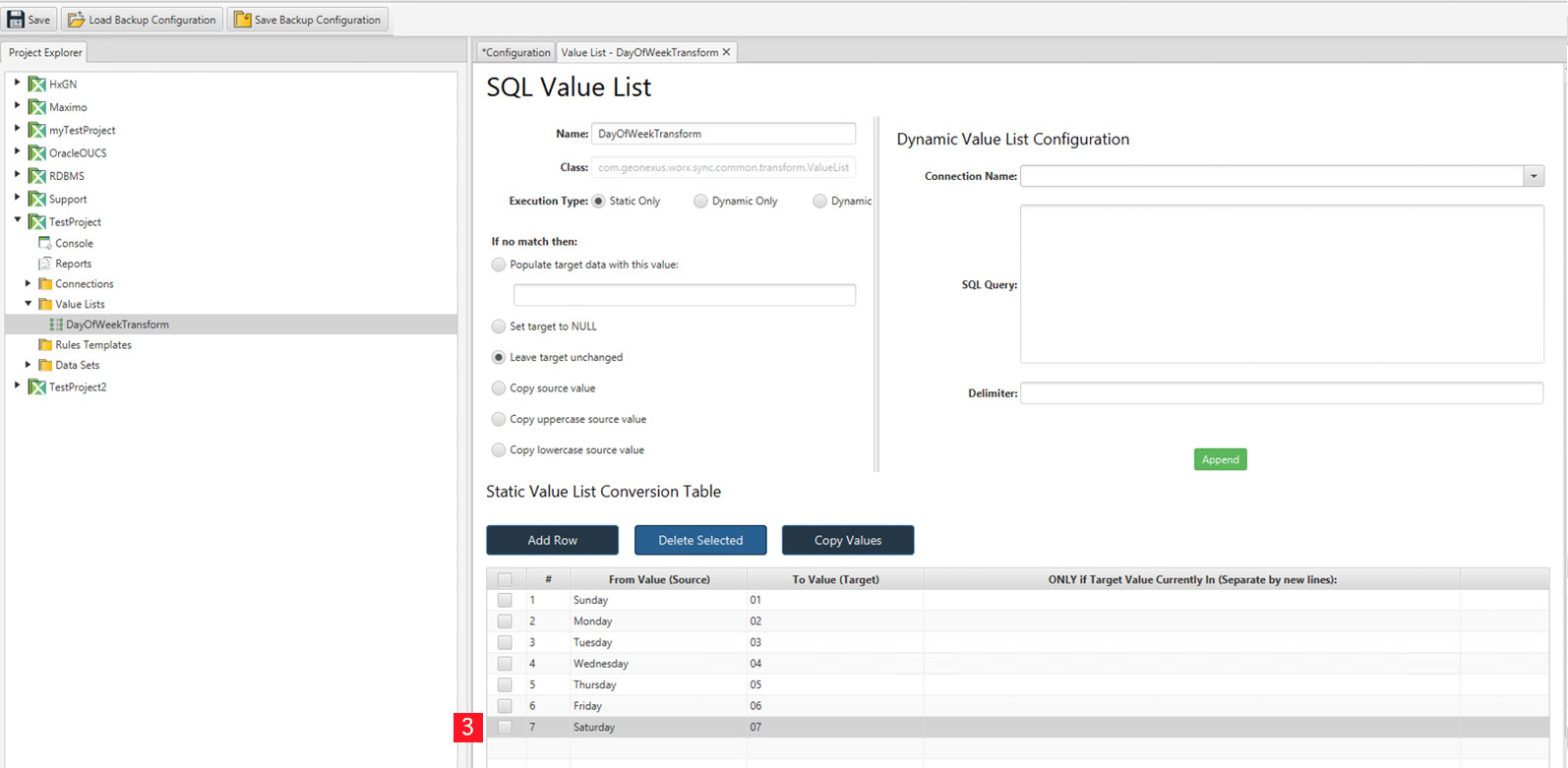Check the Sunday row checkbox
The image size is (1568, 768).
(x=505, y=600)
